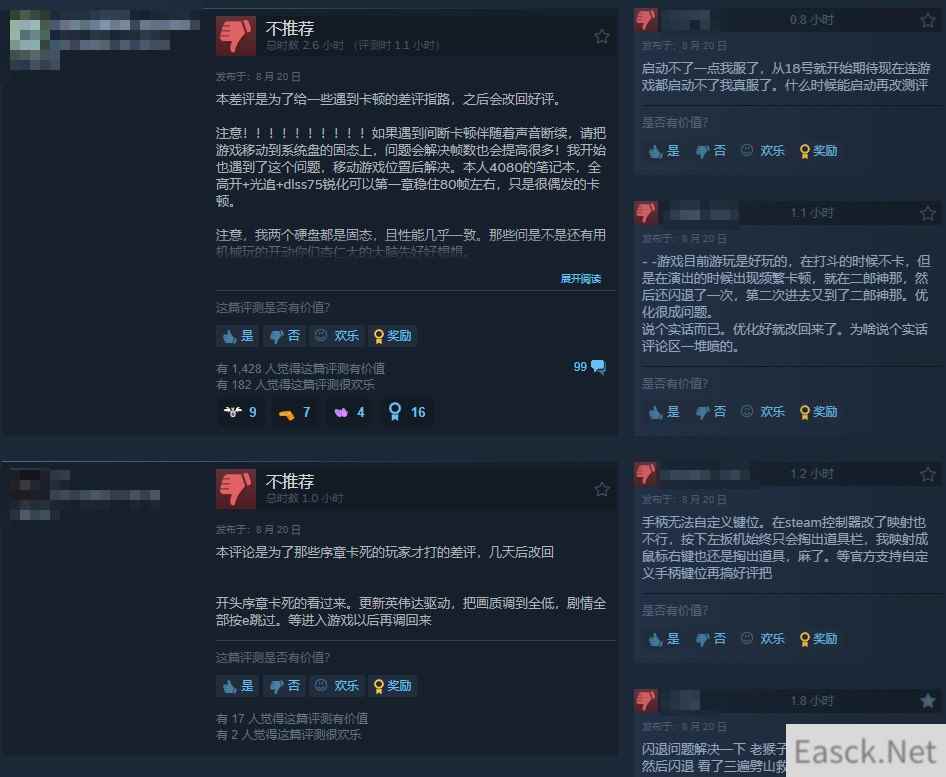Open the 99 comments bubble icon
Viewport: 946px width, 777px height.
tap(598, 367)
